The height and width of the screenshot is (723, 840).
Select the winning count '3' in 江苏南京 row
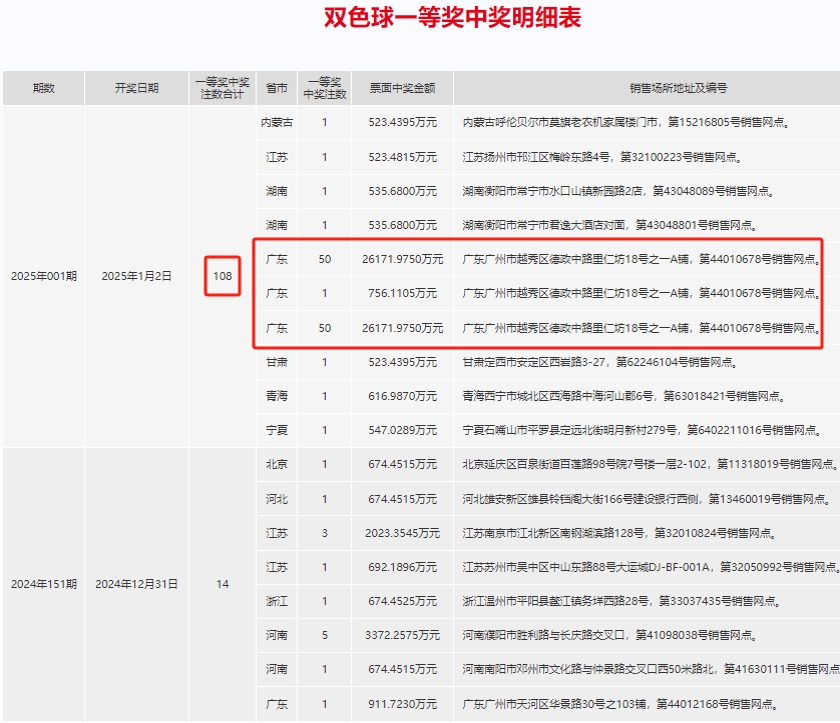(x=325, y=533)
